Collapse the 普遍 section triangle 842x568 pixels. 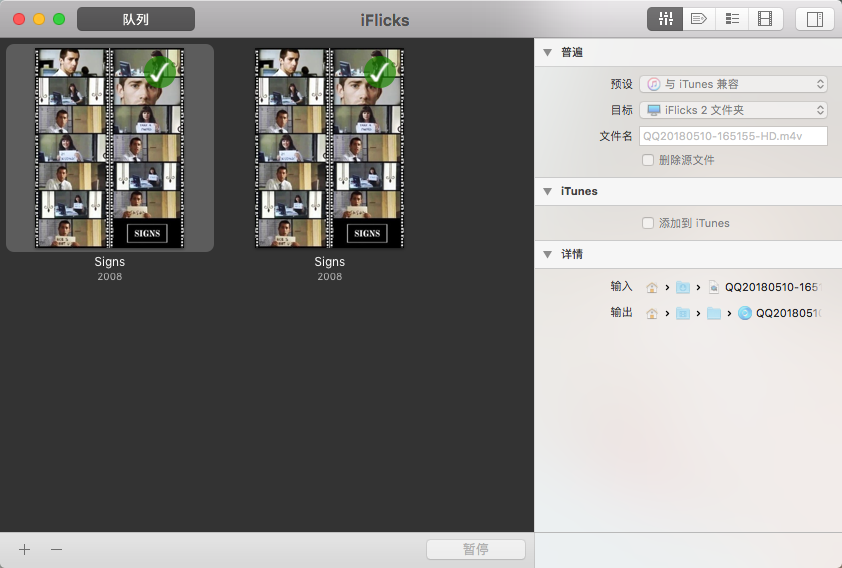tap(548, 53)
